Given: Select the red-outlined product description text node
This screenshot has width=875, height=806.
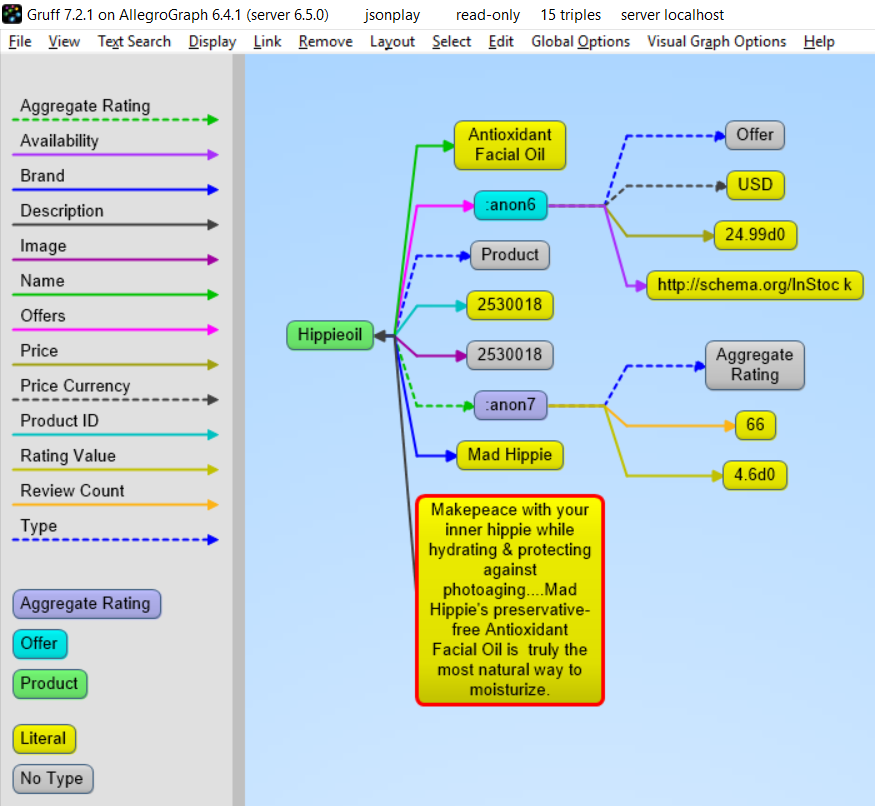Looking at the screenshot, I should [510, 600].
